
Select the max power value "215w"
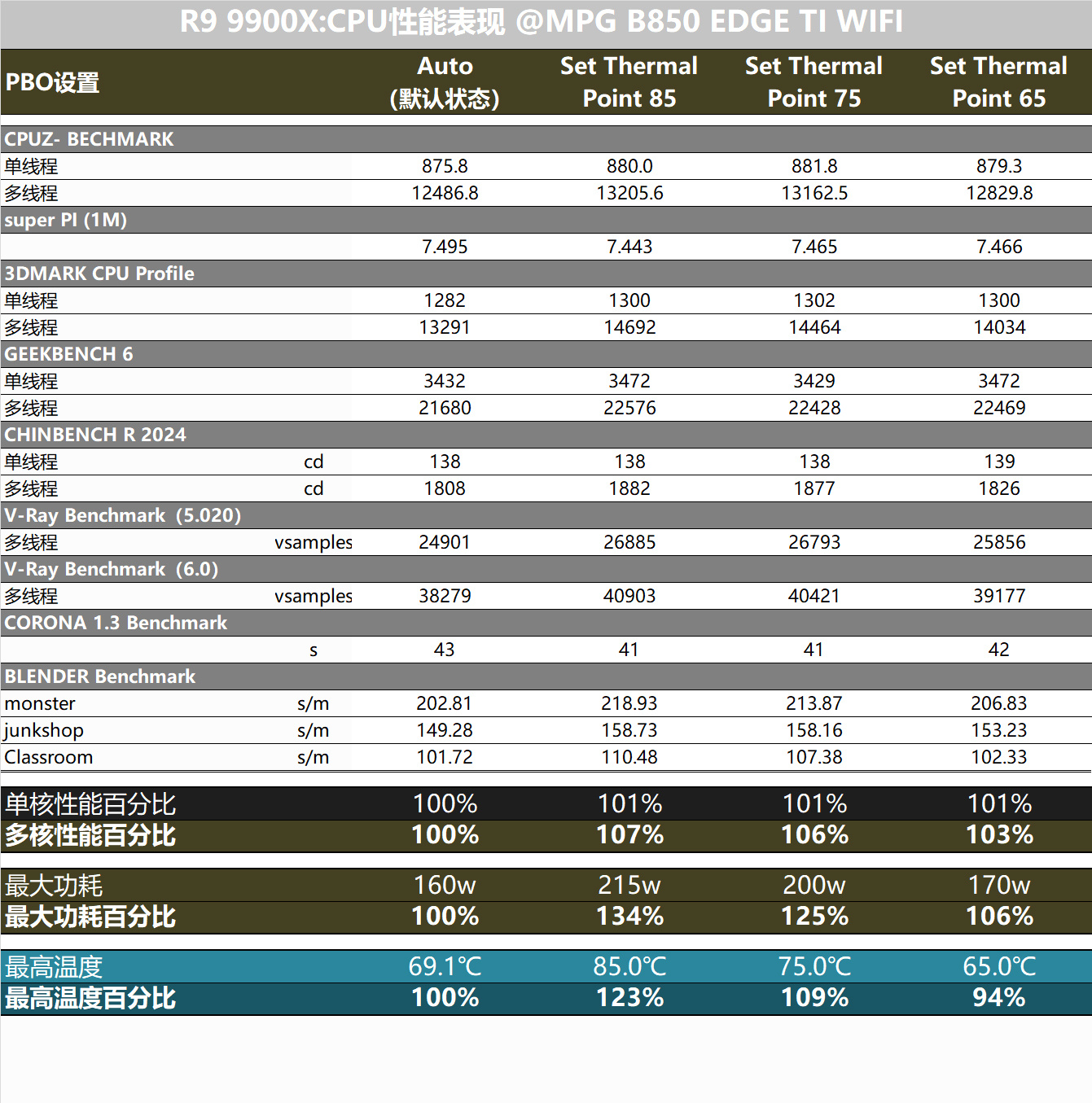click(629, 885)
